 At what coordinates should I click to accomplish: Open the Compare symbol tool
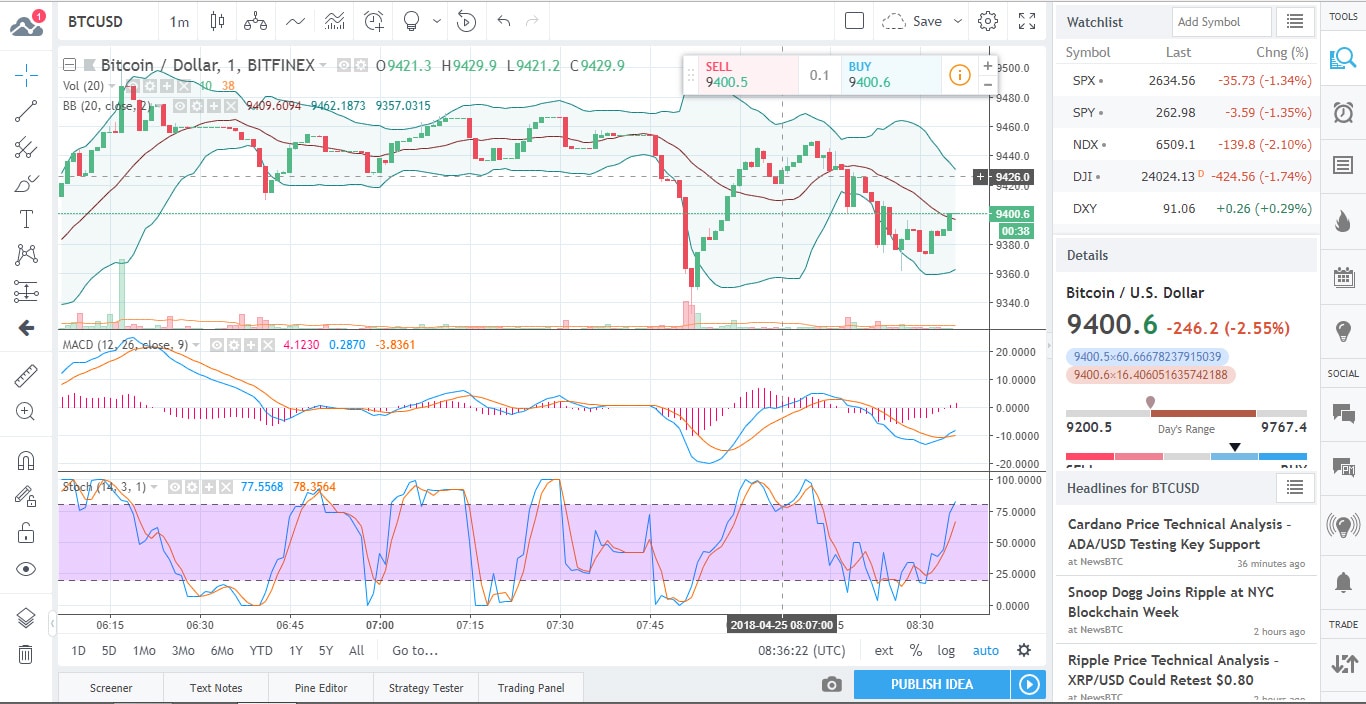tap(255, 21)
